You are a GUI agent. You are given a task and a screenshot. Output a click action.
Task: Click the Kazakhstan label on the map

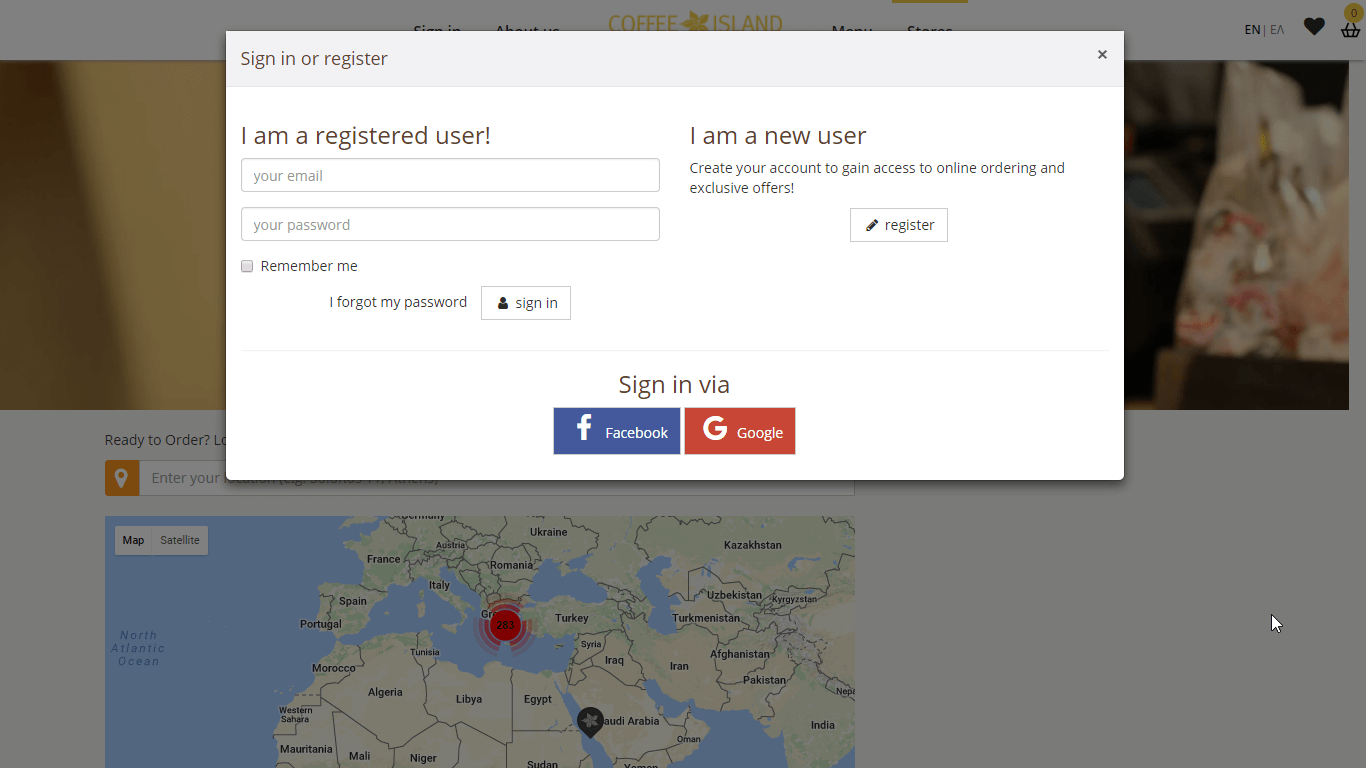point(752,545)
